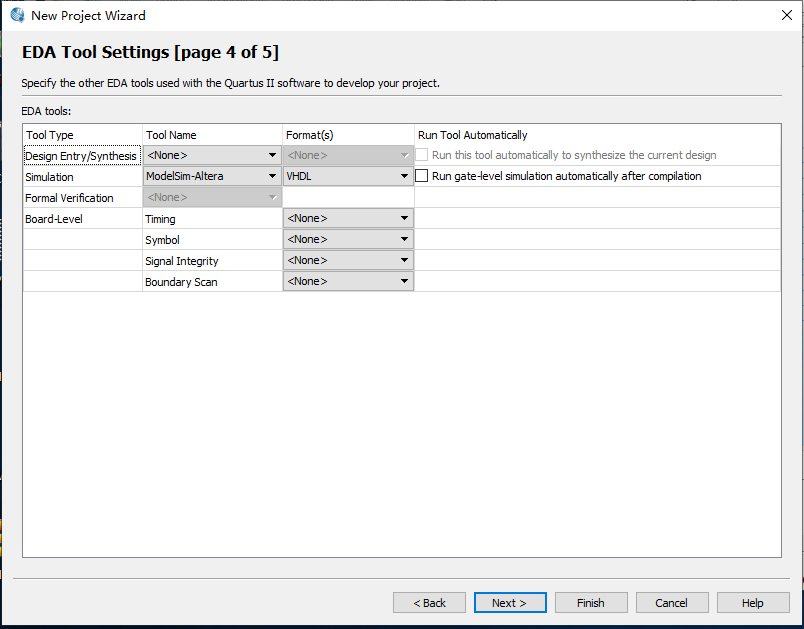The height and width of the screenshot is (629, 804).
Task: Open Board-Level Timing format dropdown
Action: coord(348,218)
